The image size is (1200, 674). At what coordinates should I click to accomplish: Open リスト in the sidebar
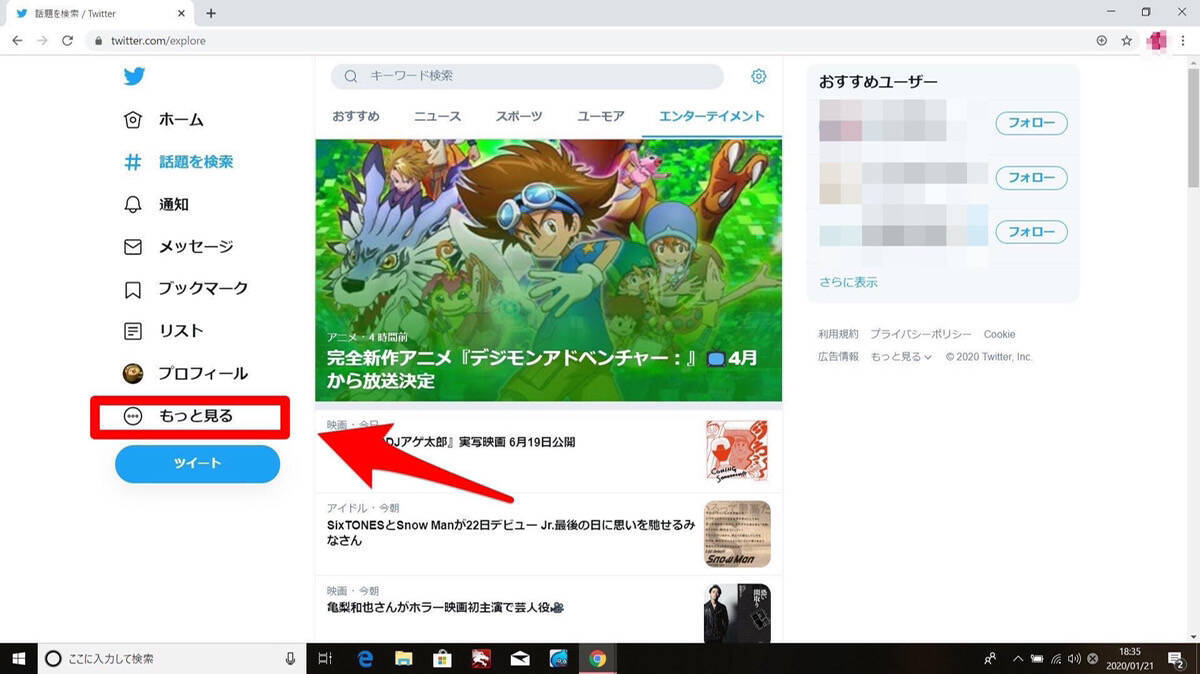click(164, 331)
